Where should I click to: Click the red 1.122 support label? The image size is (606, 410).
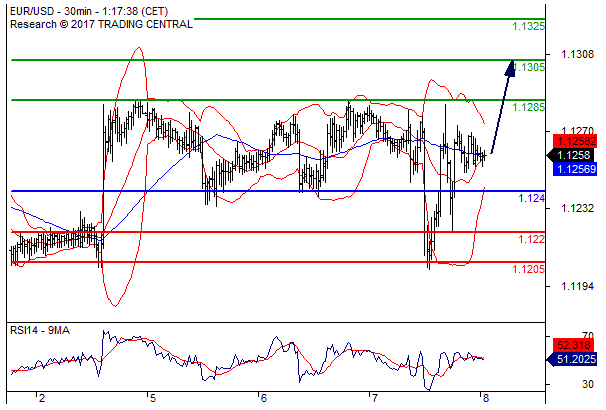[x=531, y=239]
